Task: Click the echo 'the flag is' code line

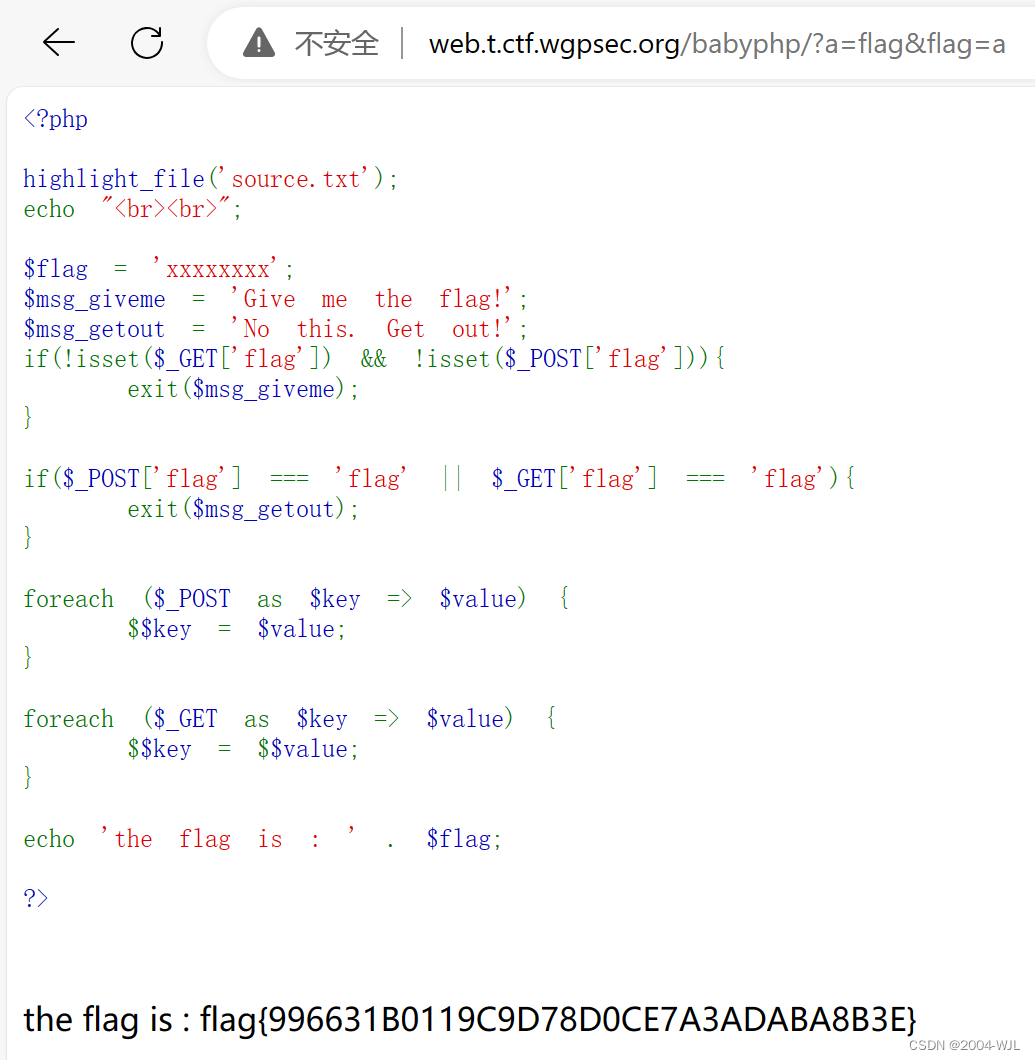Action: [x=260, y=838]
